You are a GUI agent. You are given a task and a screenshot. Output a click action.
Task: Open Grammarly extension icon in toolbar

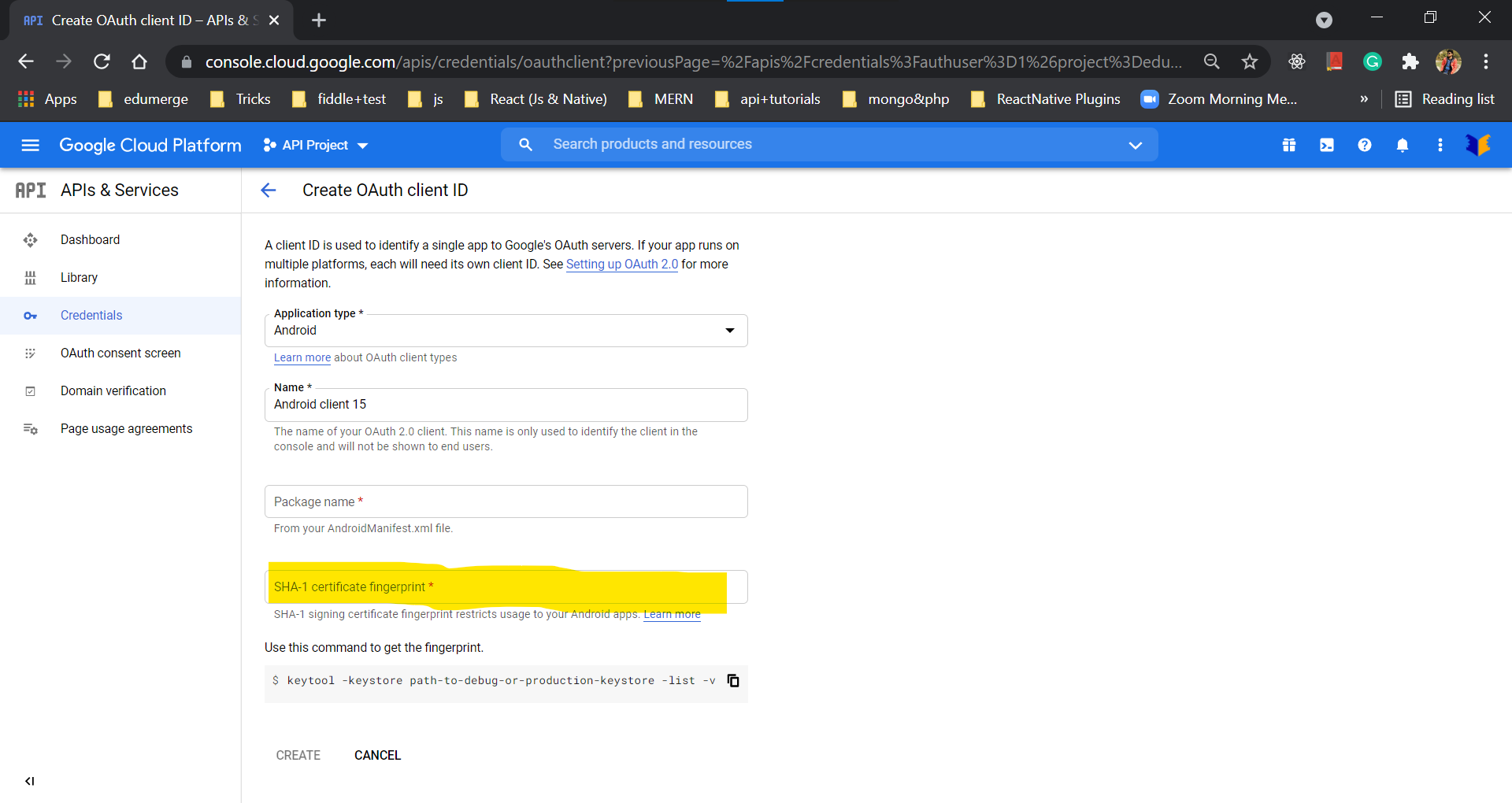(1372, 61)
